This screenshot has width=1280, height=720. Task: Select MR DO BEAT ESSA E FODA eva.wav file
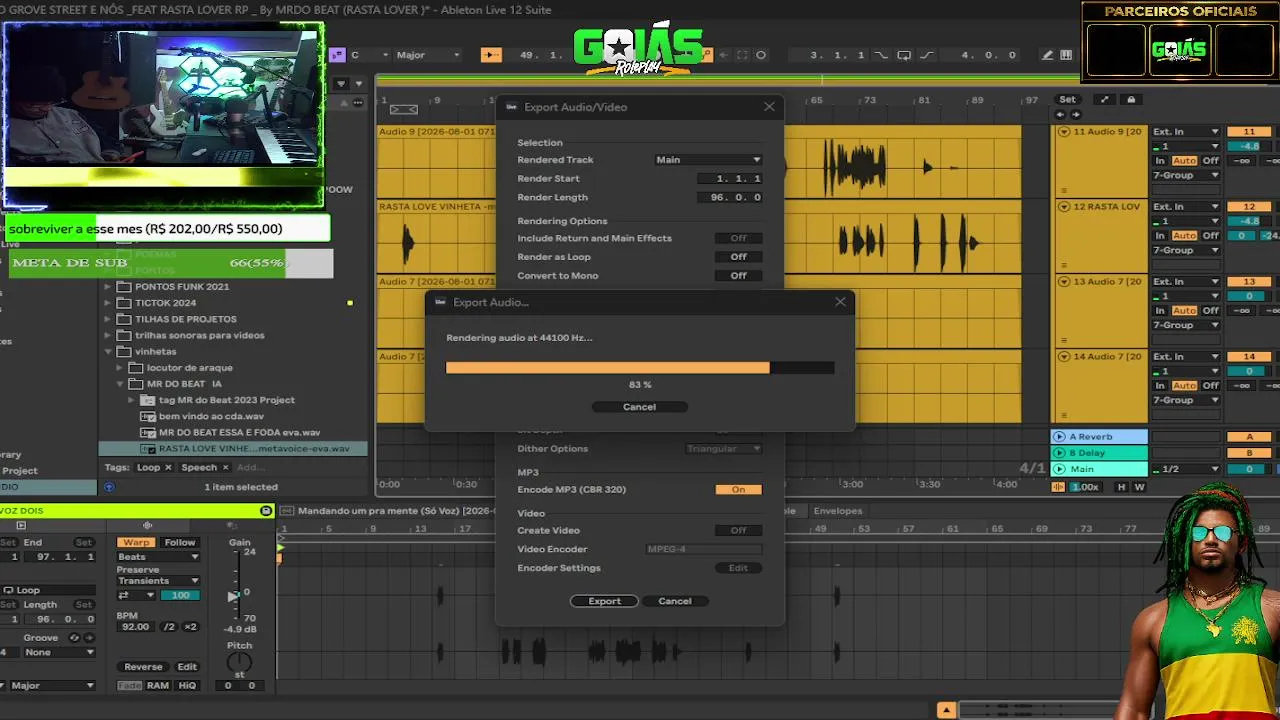tap(239, 433)
